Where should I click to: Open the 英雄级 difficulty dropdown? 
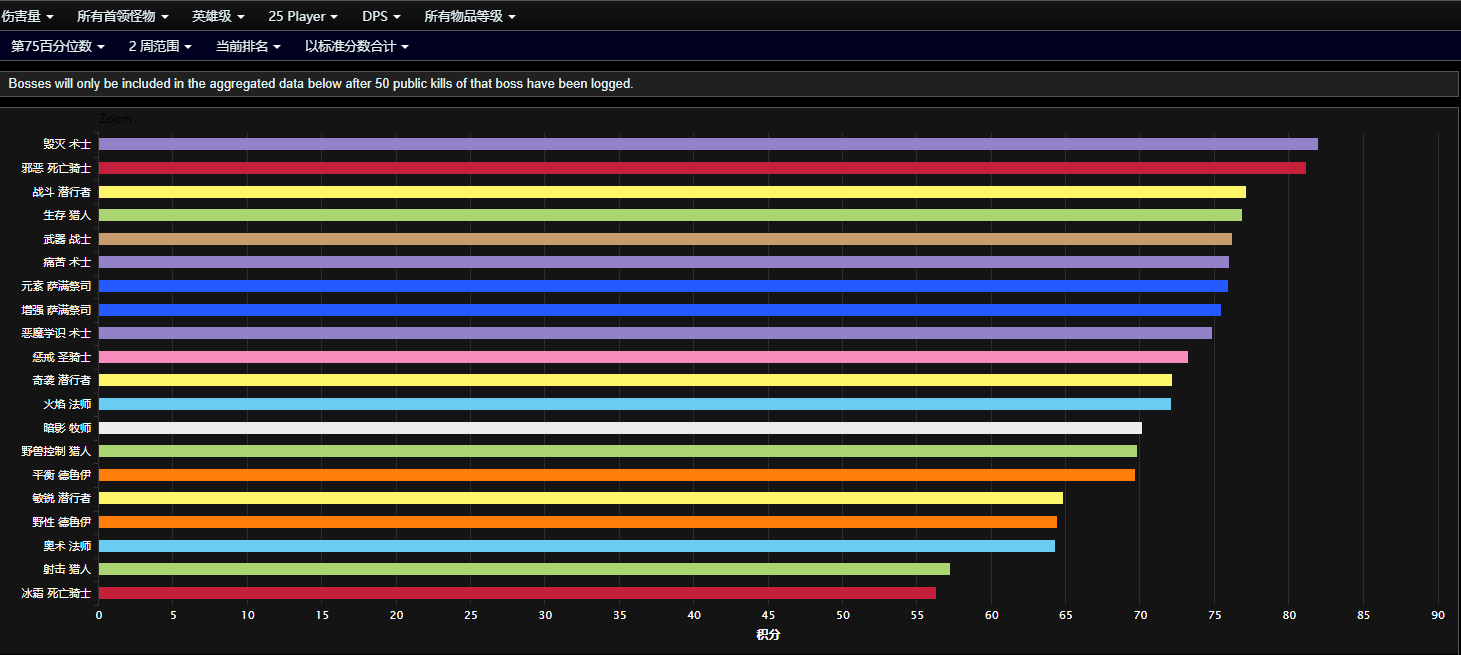tap(217, 17)
